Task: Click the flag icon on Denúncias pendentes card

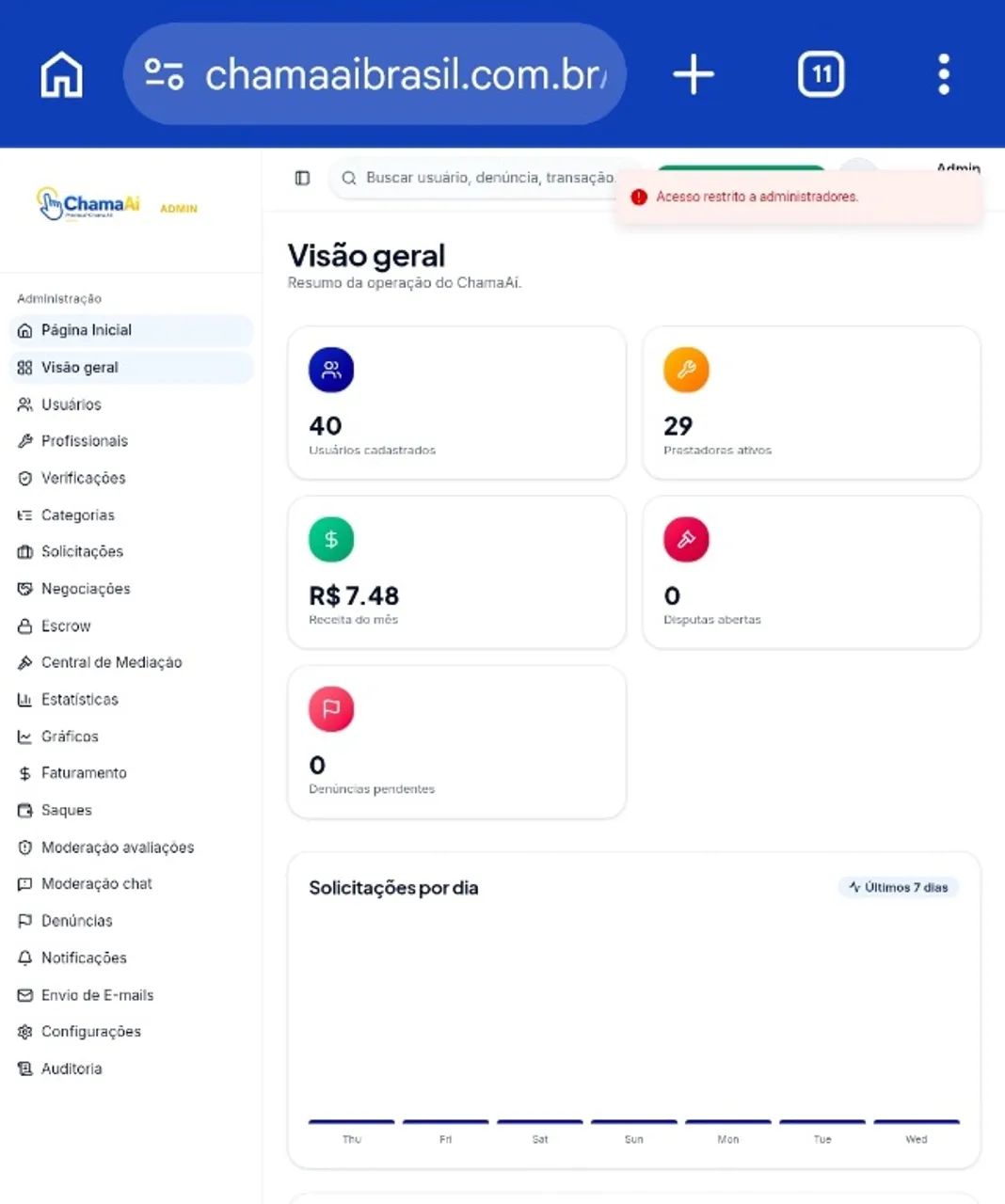Action: point(331,708)
